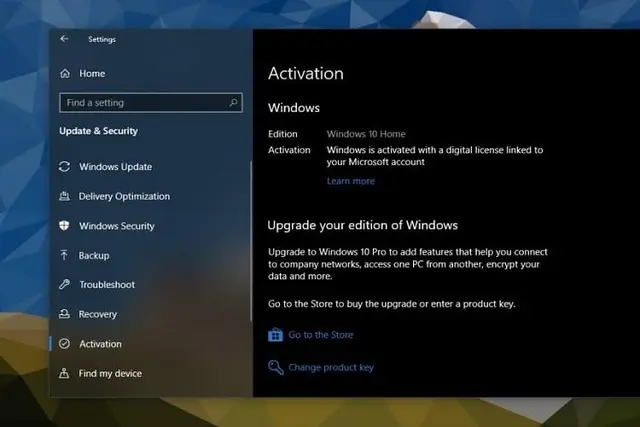Click the digital license activation status text
The image size is (640, 427).
coord(435,156)
